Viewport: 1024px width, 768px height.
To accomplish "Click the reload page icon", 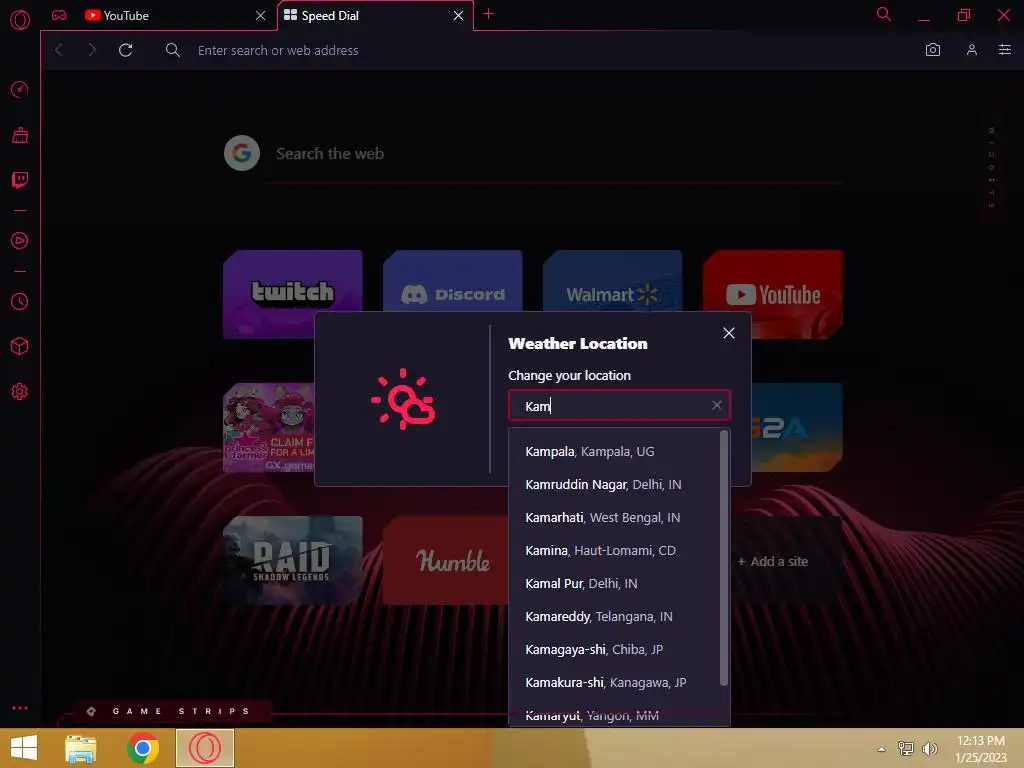I will tap(125, 50).
